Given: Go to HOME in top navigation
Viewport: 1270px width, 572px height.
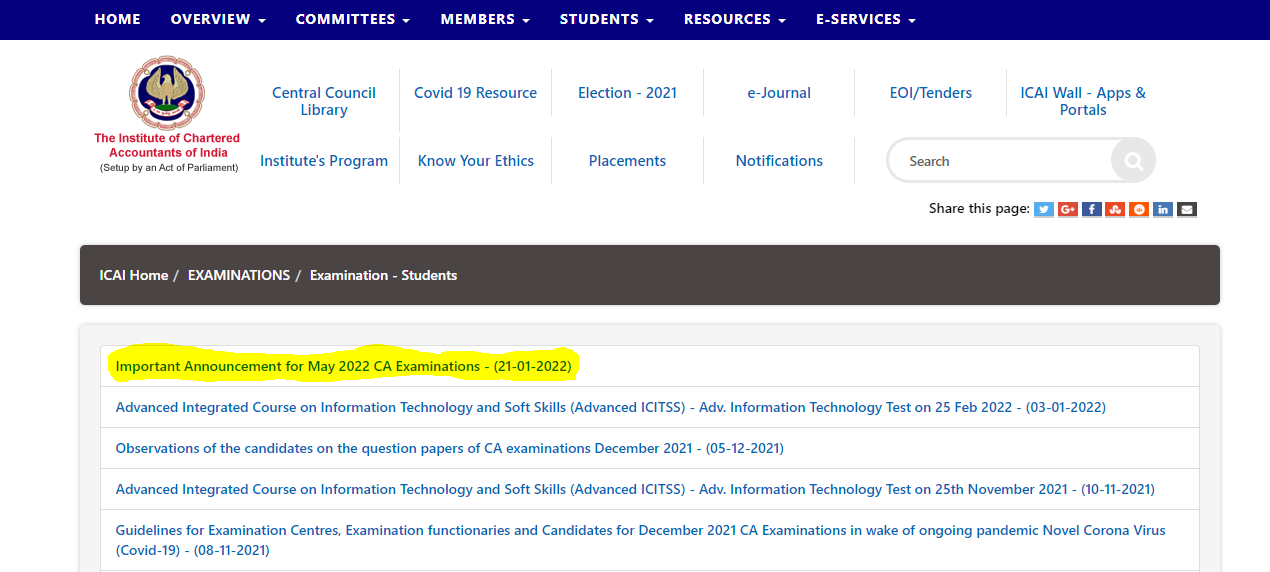Looking at the screenshot, I should click(x=118, y=19).
